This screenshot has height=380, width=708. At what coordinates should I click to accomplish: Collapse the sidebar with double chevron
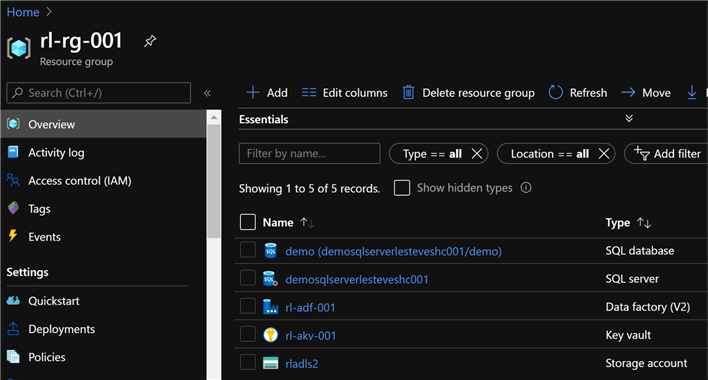(207, 93)
